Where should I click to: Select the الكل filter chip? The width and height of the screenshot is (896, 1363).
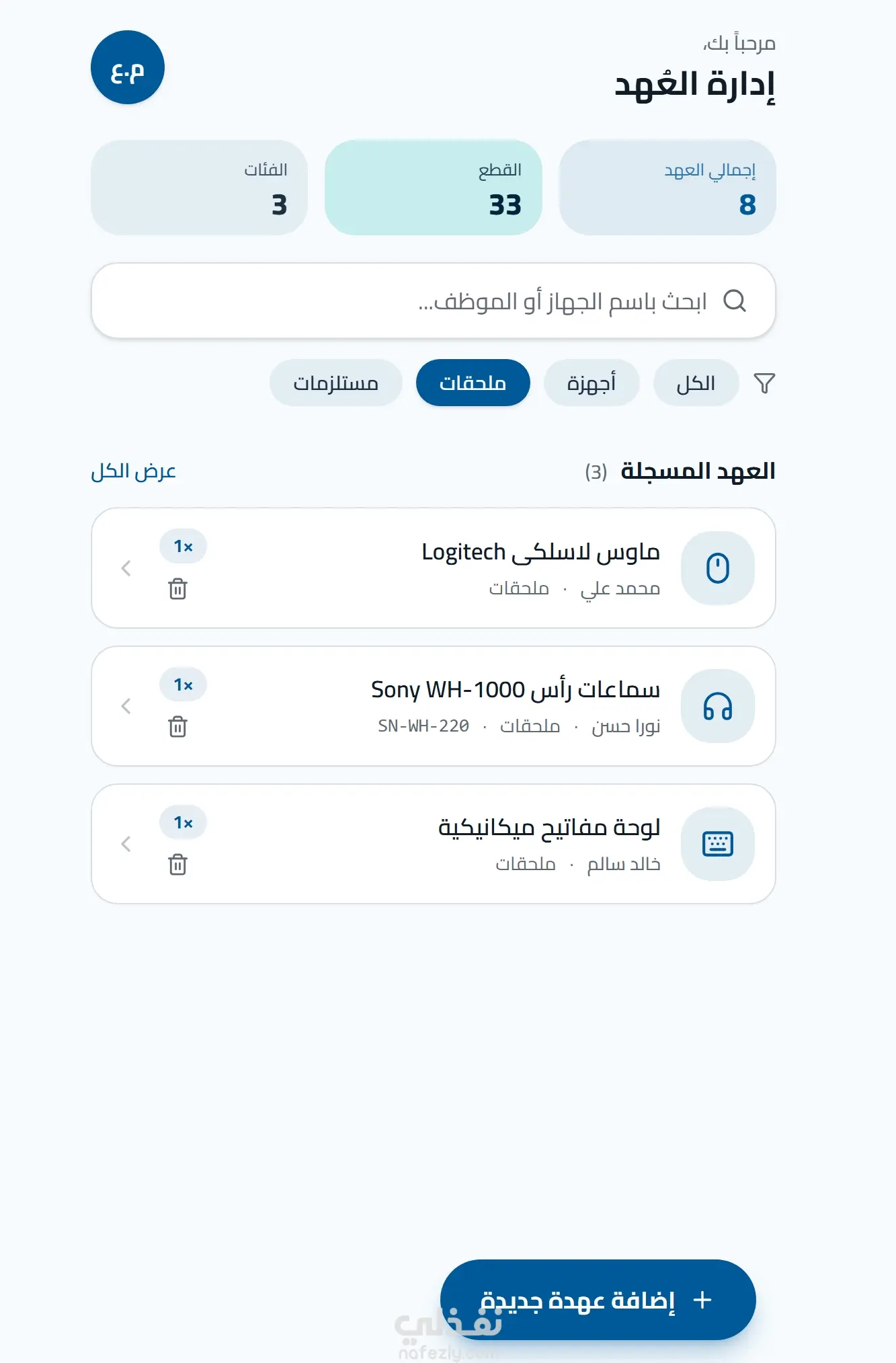coord(696,383)
